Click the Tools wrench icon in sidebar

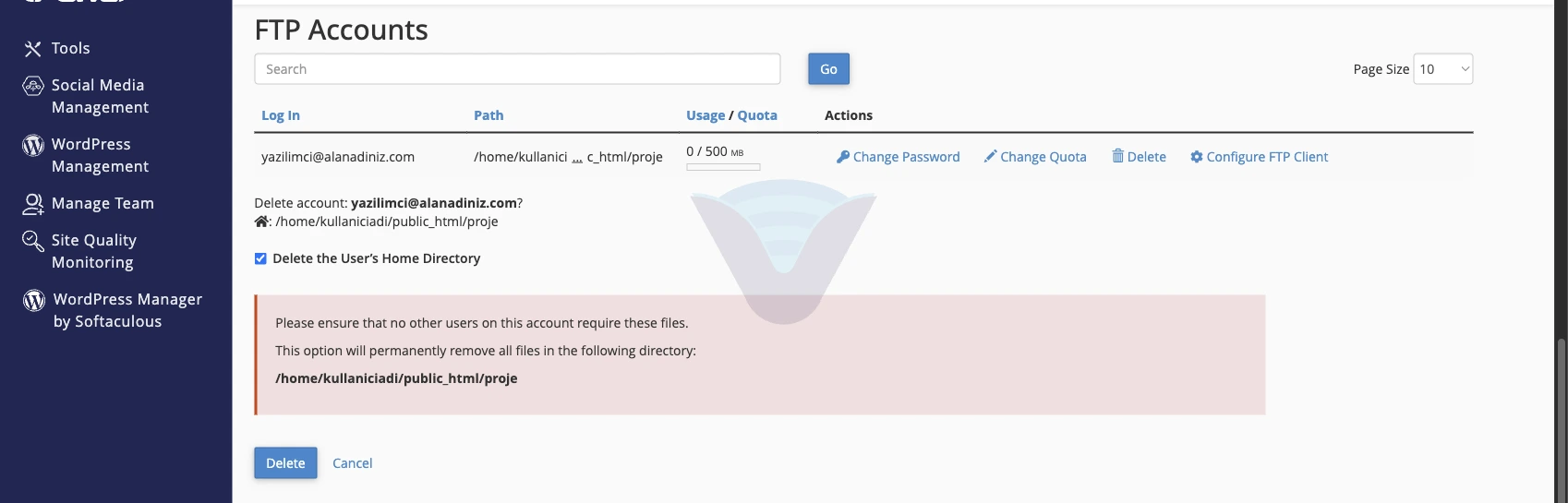click(33, 49)
